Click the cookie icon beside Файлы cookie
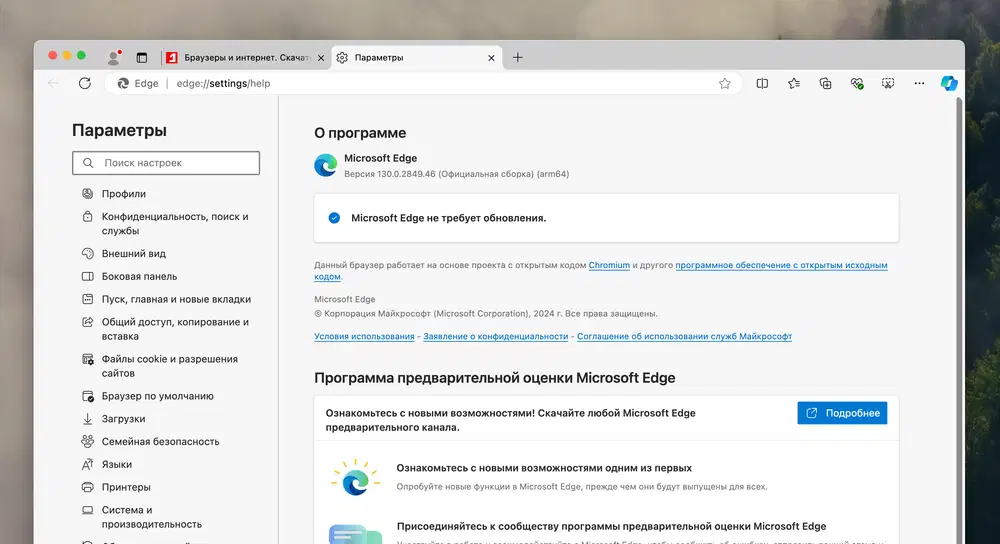 pos(87,359)
